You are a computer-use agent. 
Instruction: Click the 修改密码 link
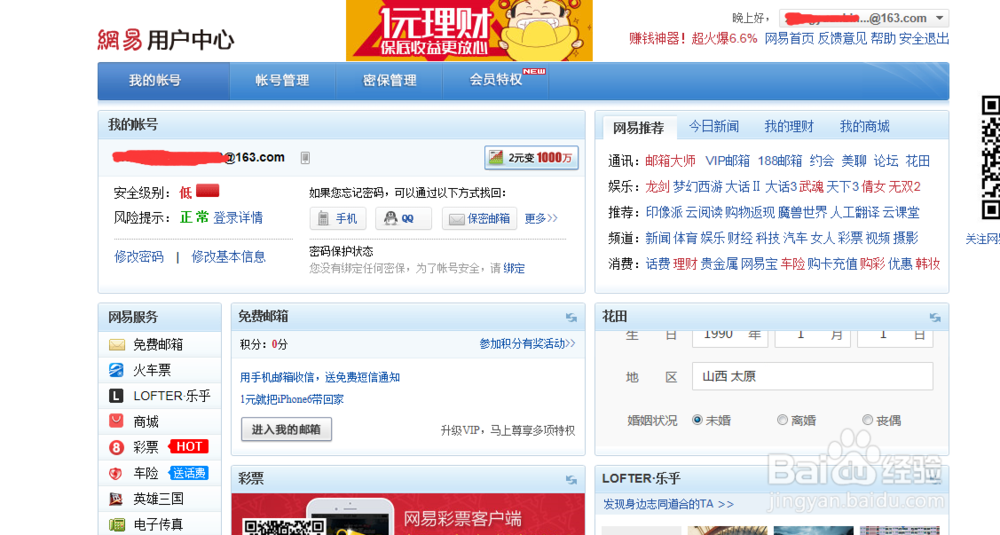[139, 256]
